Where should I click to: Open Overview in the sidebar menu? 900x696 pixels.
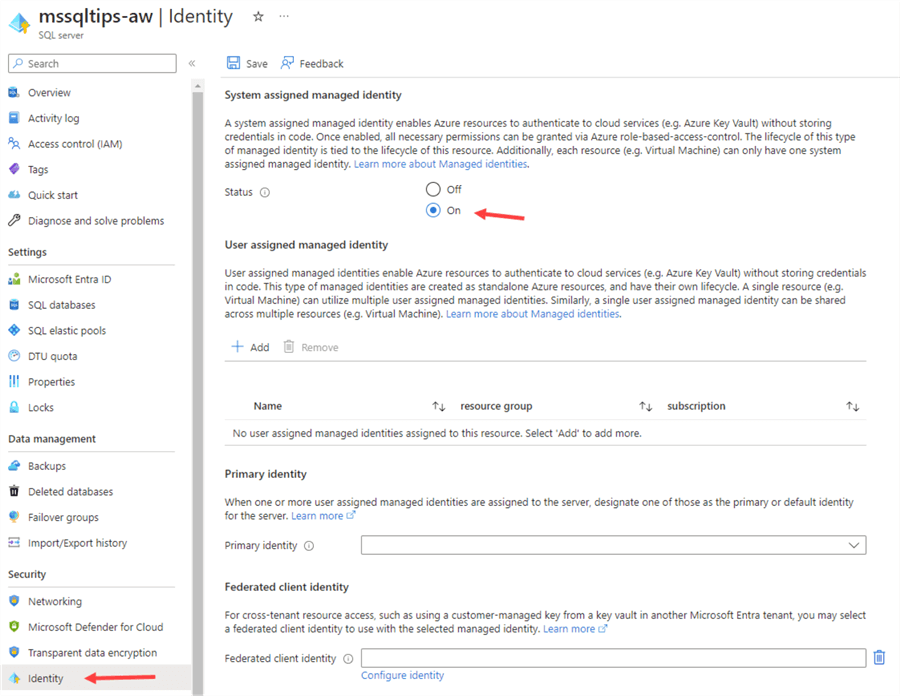(x=49, y=92)
